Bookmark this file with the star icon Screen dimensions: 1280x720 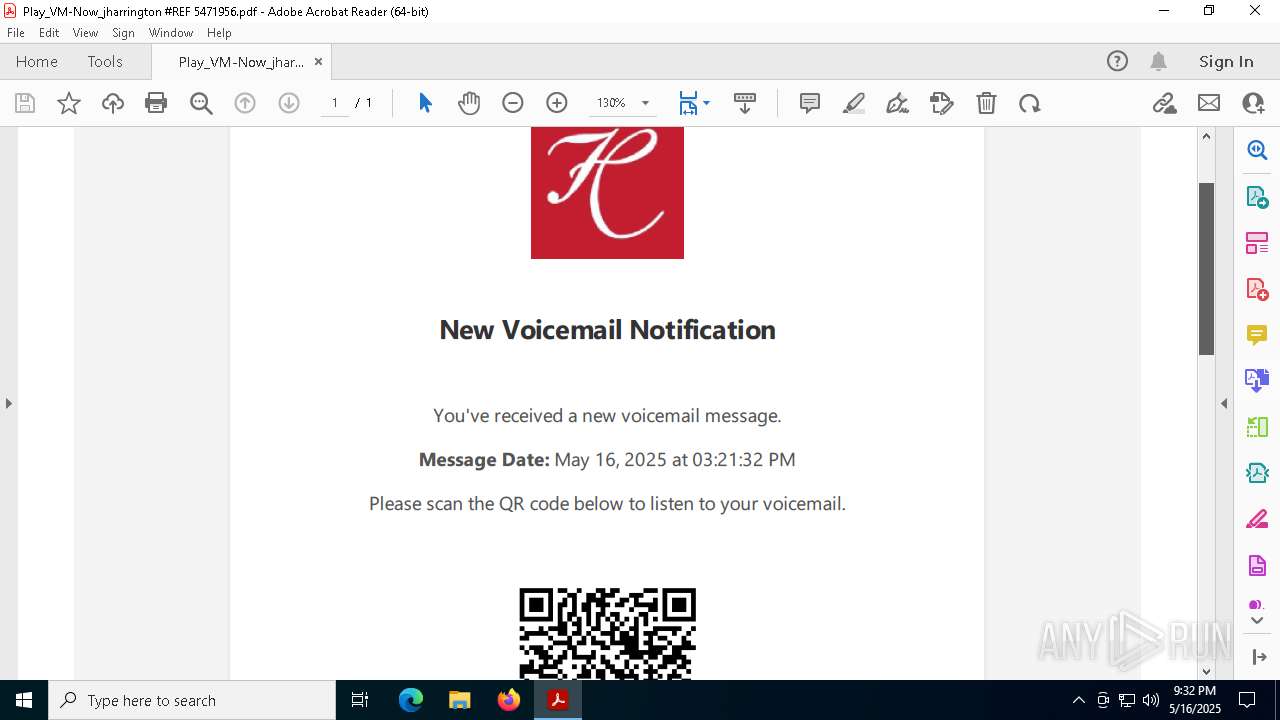click(x=69, y=103)
